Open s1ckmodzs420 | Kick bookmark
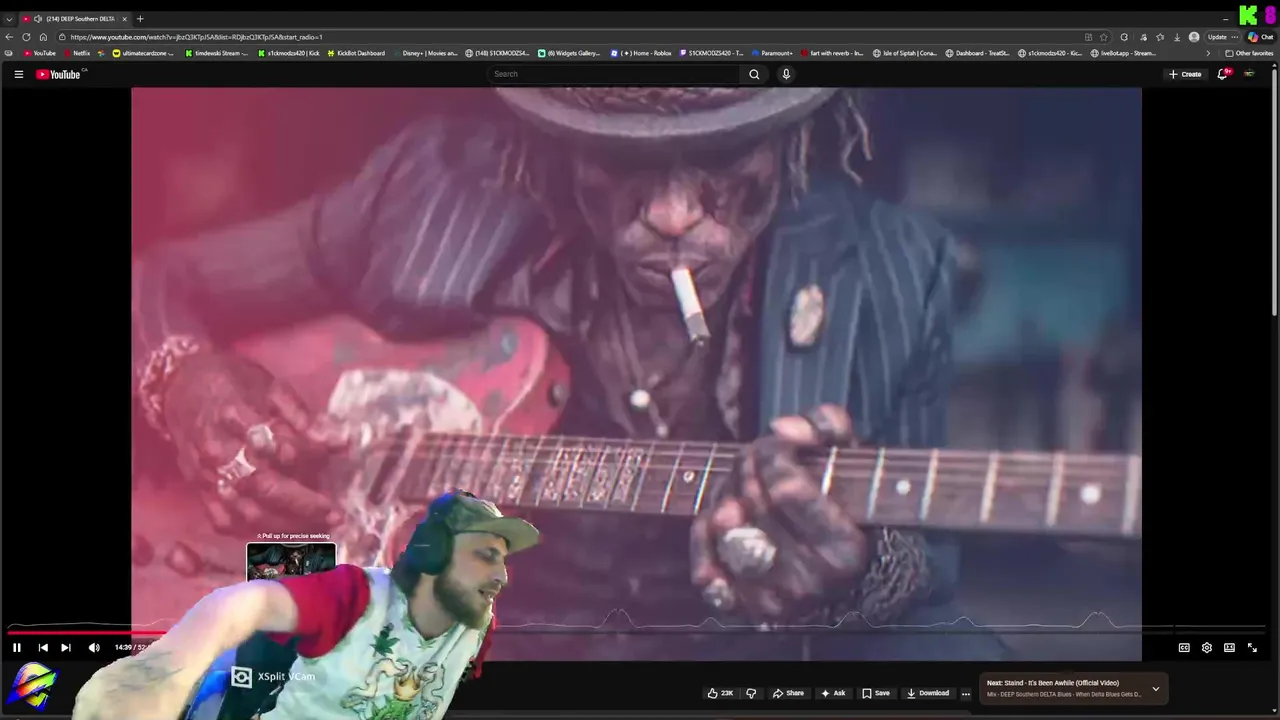 (289, 53)
